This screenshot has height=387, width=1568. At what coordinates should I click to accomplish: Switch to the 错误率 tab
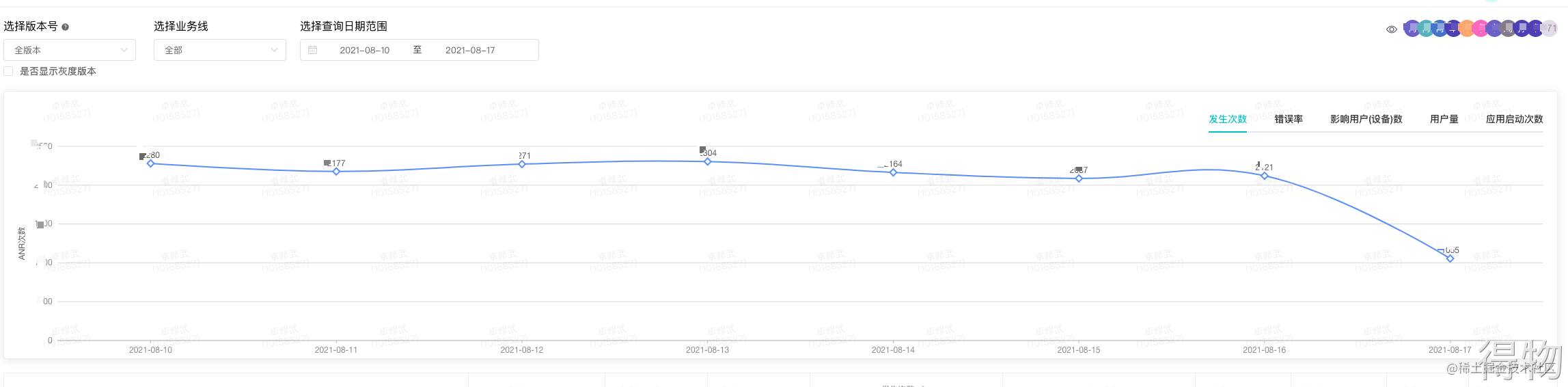click(1289, 119)
